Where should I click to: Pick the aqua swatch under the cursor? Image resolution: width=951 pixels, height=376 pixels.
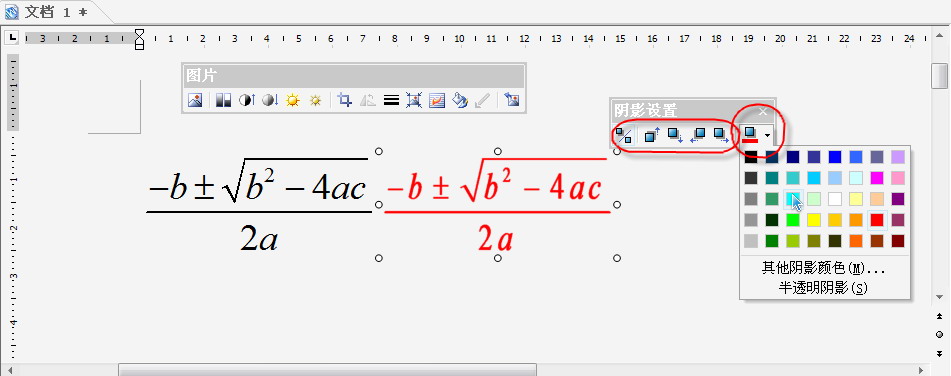pos(793,199)
